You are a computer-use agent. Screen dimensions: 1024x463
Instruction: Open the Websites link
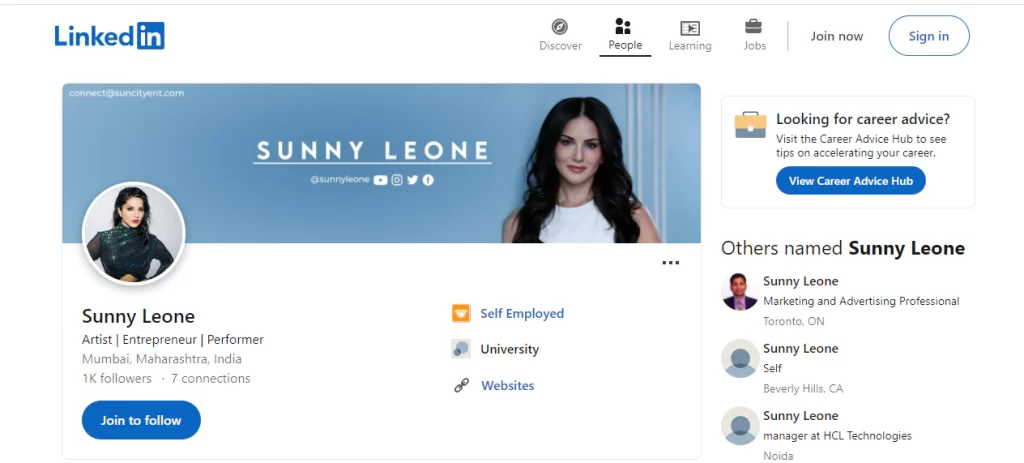tap(507, 386)
